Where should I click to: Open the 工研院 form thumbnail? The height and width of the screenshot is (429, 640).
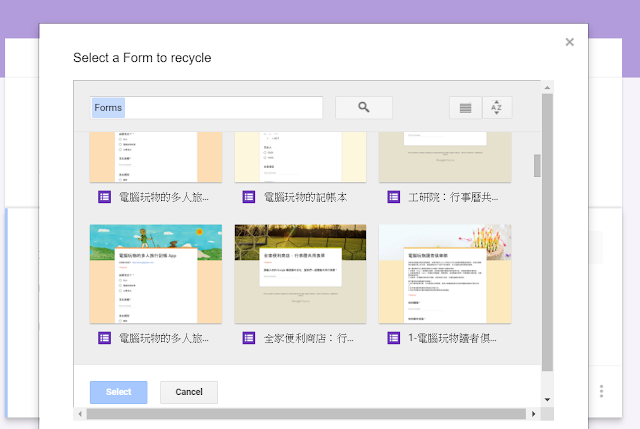pyautogui.click(x=445, y=157)
